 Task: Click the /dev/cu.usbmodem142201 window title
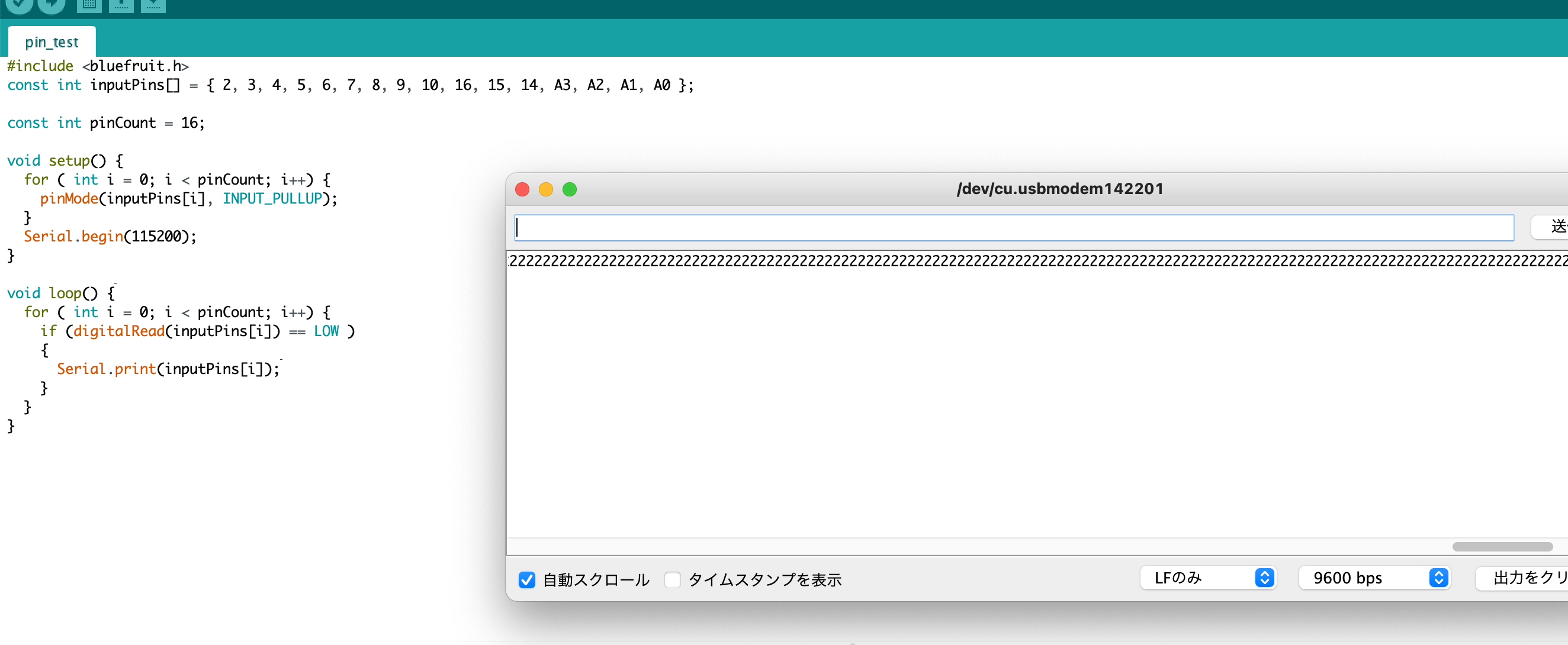[x=1060, y=189]
